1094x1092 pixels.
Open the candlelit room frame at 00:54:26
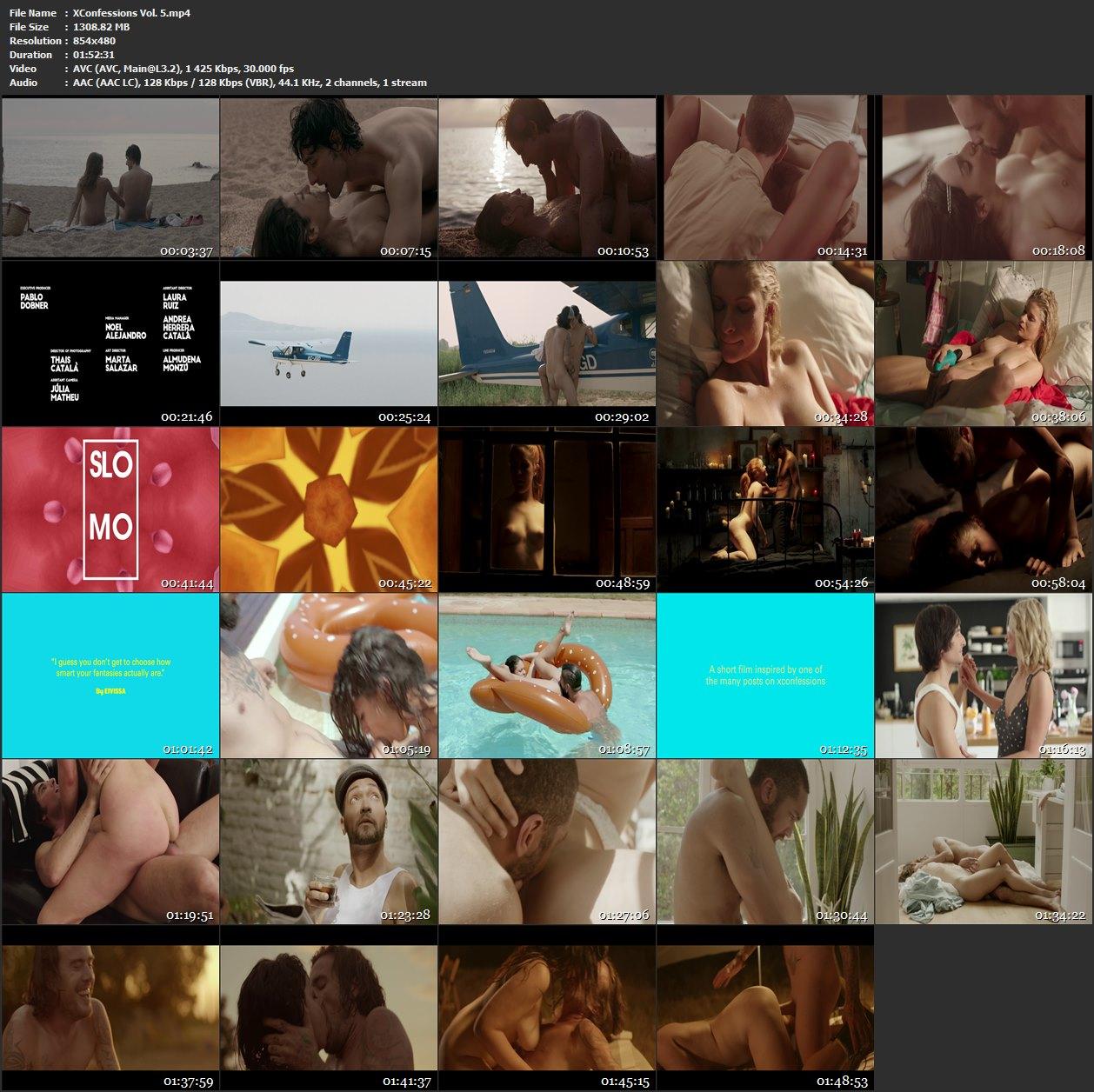coord(765,509)
